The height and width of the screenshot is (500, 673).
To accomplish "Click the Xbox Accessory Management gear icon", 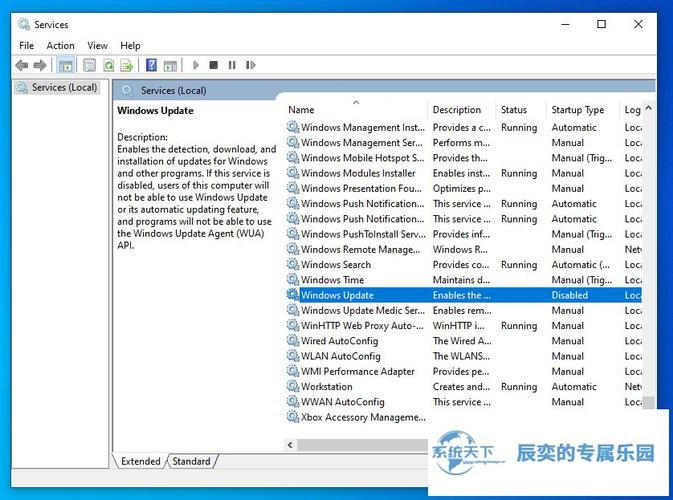I will pyautogui.click(x=293, y=417).
